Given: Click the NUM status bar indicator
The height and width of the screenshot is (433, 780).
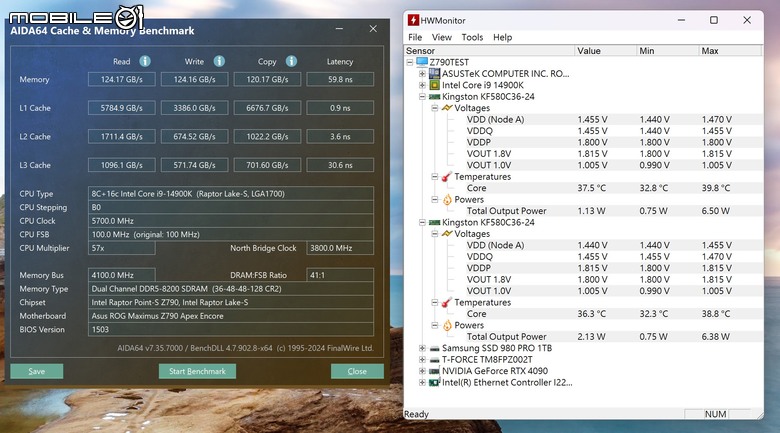Looking at the screenshot, I should click(715, 414).
